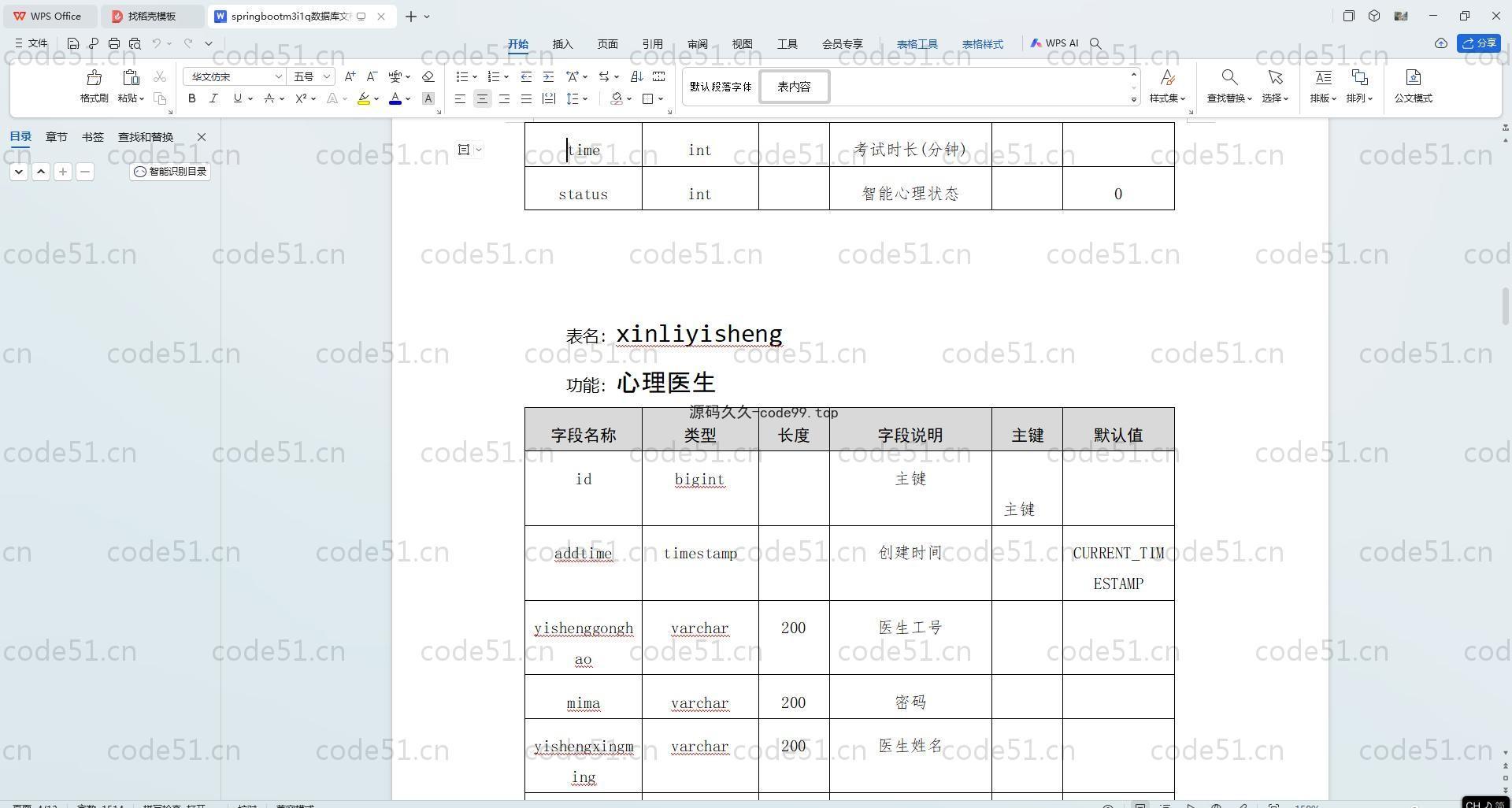This screenshot has height=808, width=1512.
Task: Open the Chapters (章节) pane tab
Action: (56, 137)
